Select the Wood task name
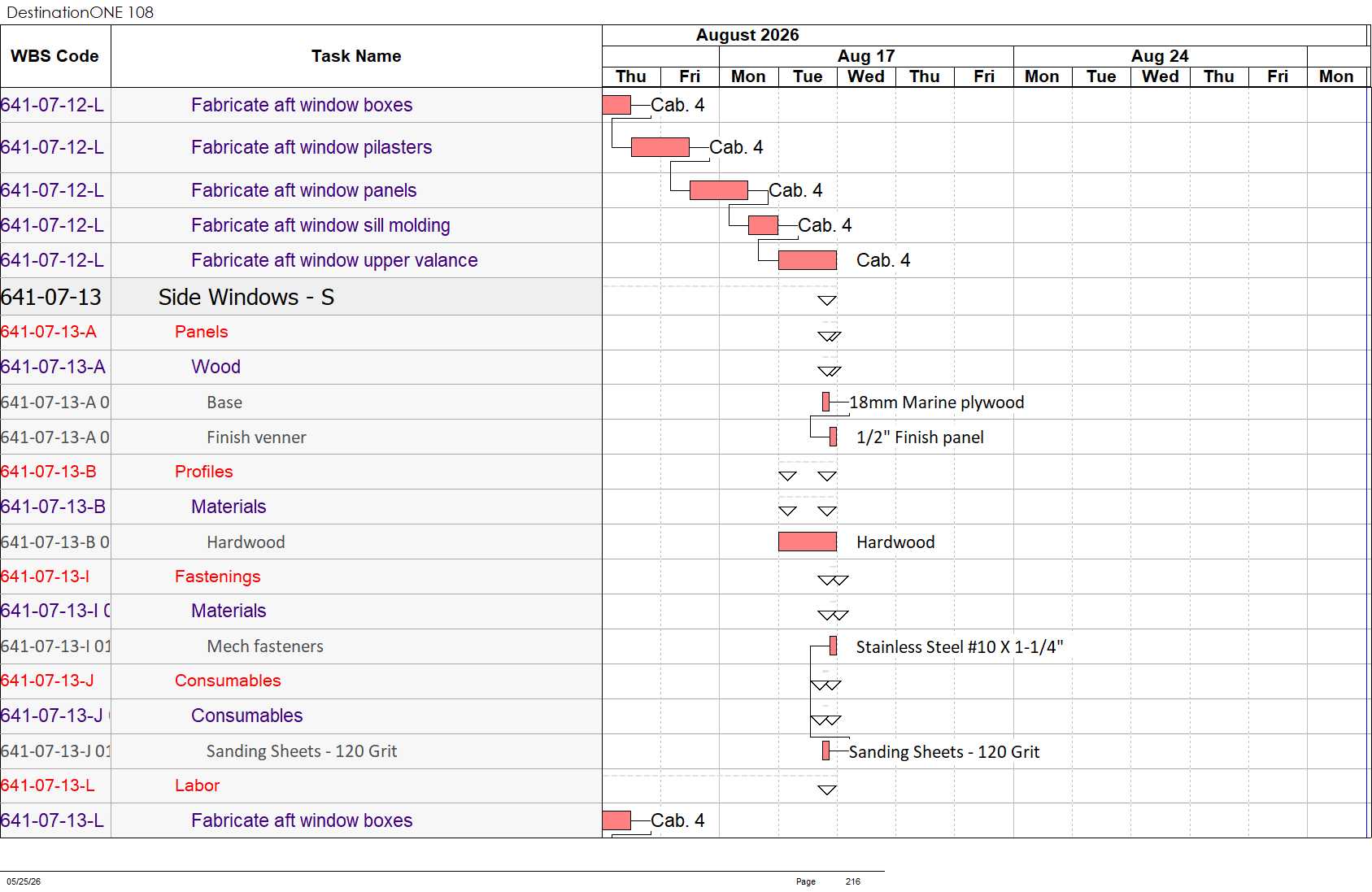 [x=216, y=367]
